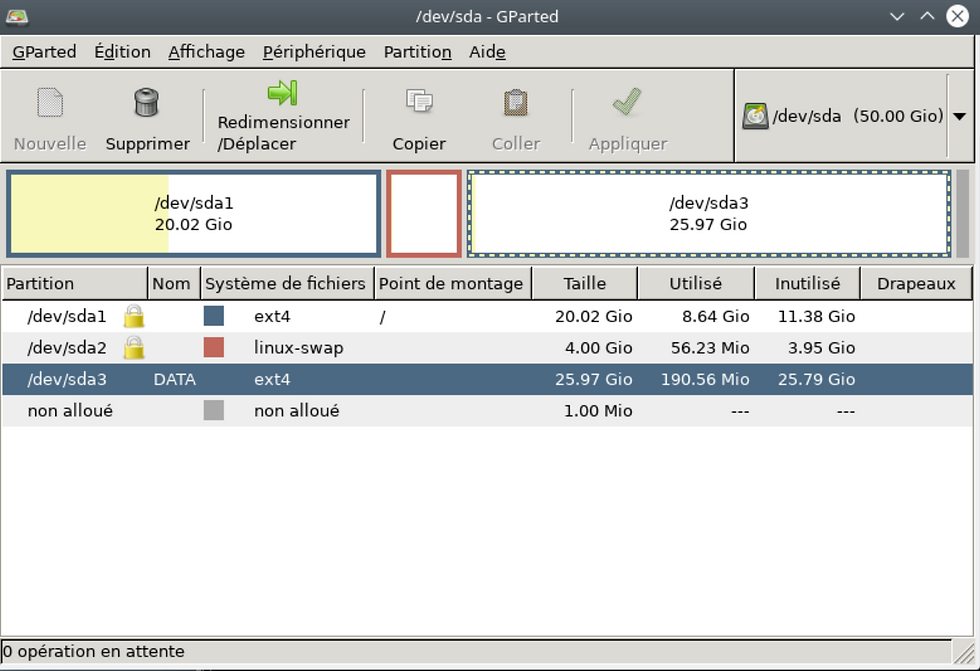Open the Partition menu
This screenshot has height=671, width=980.
pos(418,52)
